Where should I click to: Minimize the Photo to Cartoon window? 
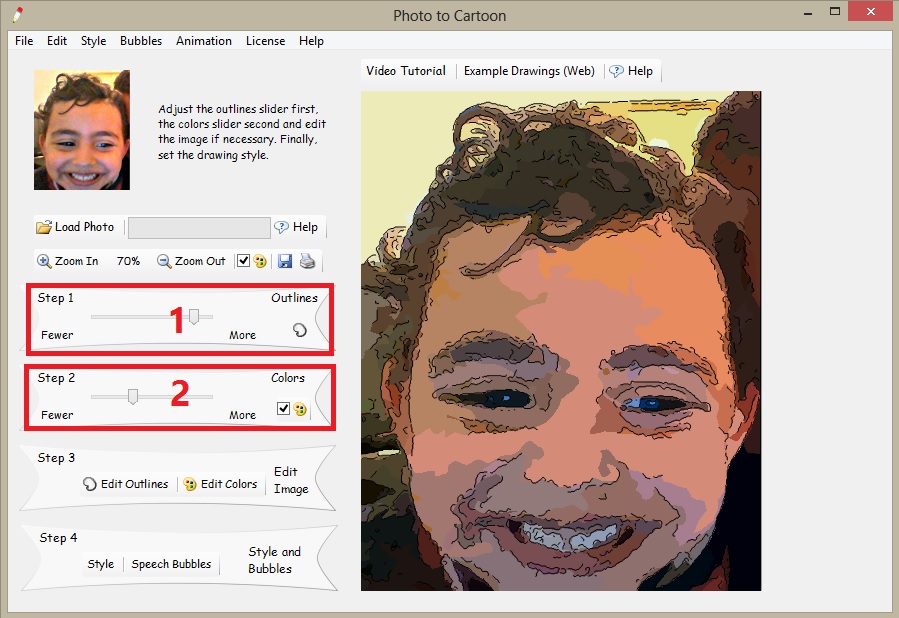(808, 13)
